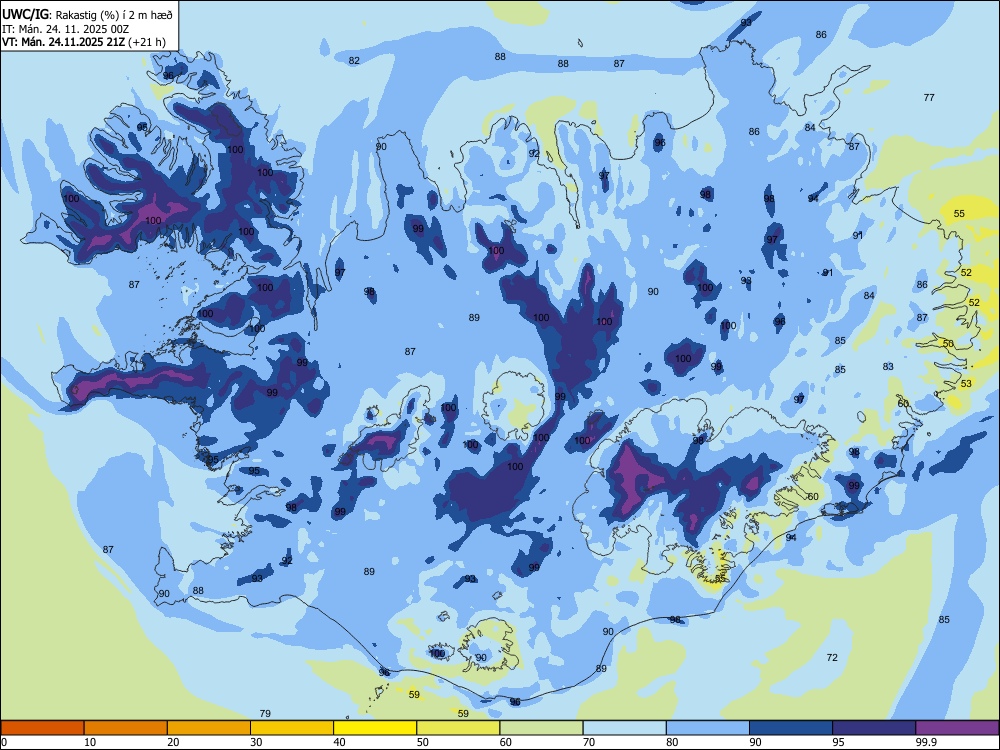Click the map value '77' in the northeast sea
This screenshot has width=1000, height=750.
coord(929,98)
